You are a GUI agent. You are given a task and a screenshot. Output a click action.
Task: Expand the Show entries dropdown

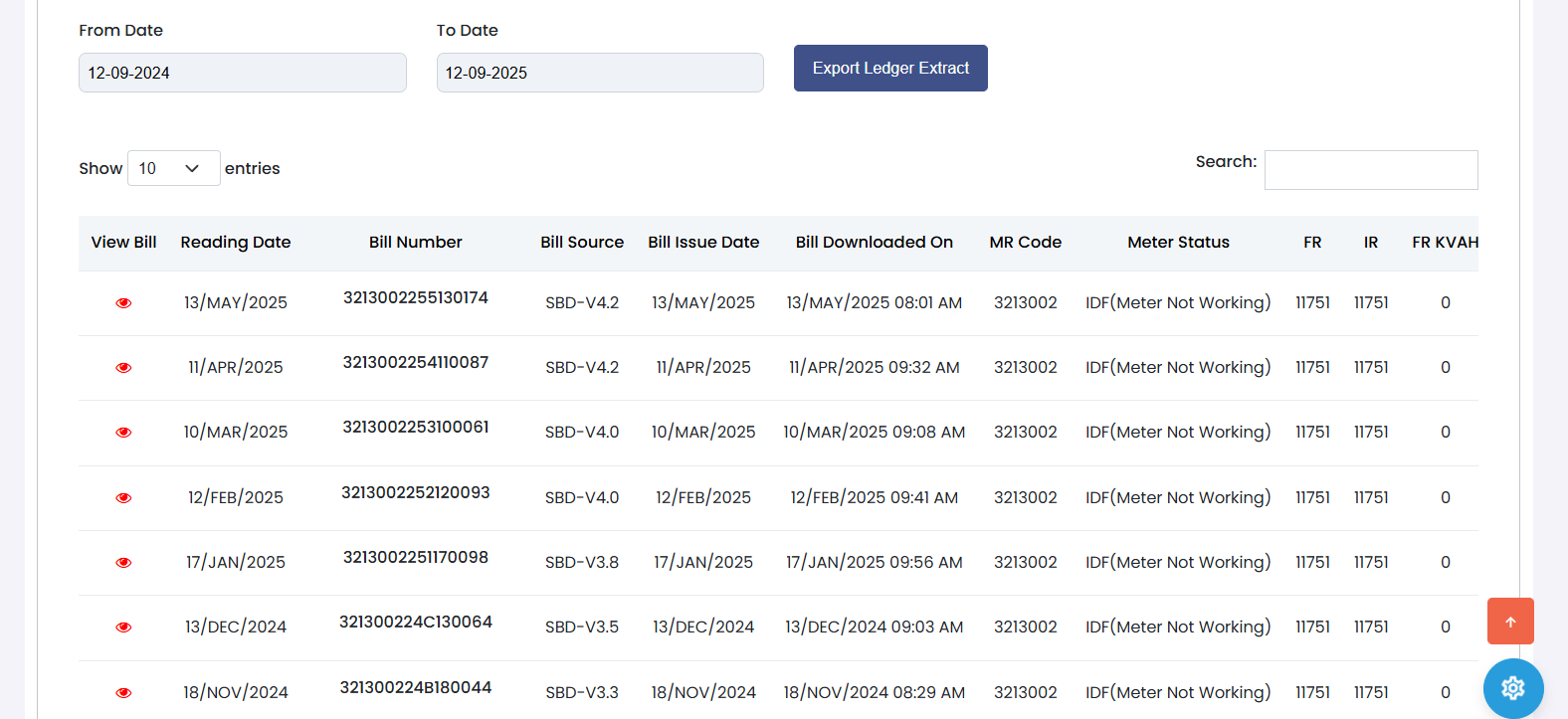tap(173, 168)
